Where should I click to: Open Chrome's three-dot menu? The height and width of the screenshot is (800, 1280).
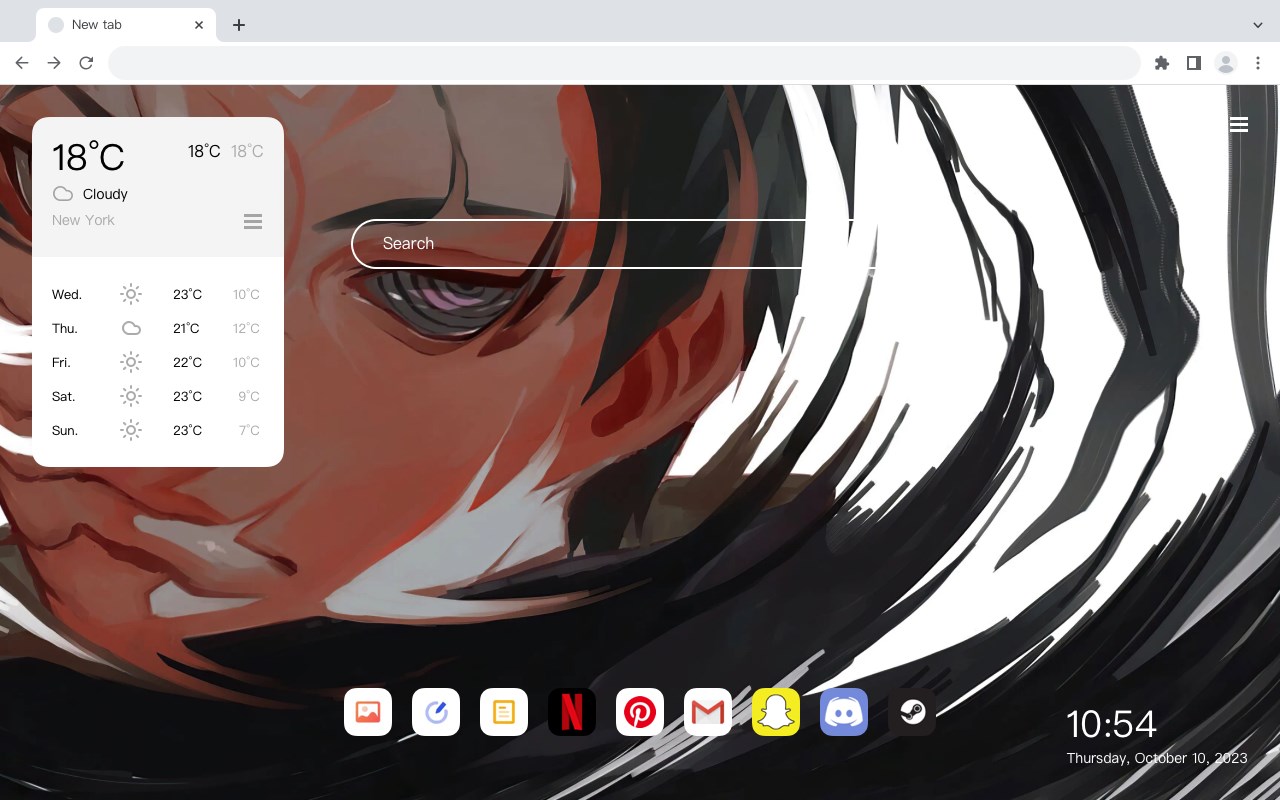point(1258,63)
